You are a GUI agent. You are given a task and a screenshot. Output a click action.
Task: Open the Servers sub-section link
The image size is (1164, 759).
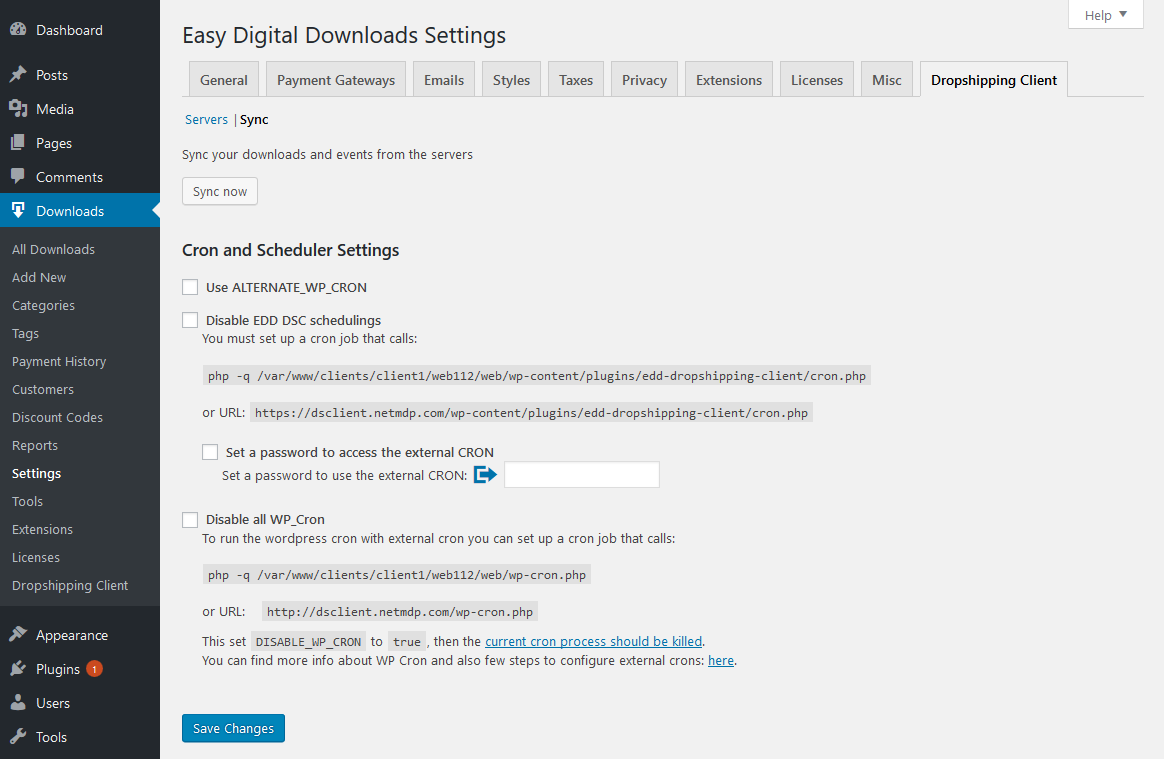click(x=206, y=120)
